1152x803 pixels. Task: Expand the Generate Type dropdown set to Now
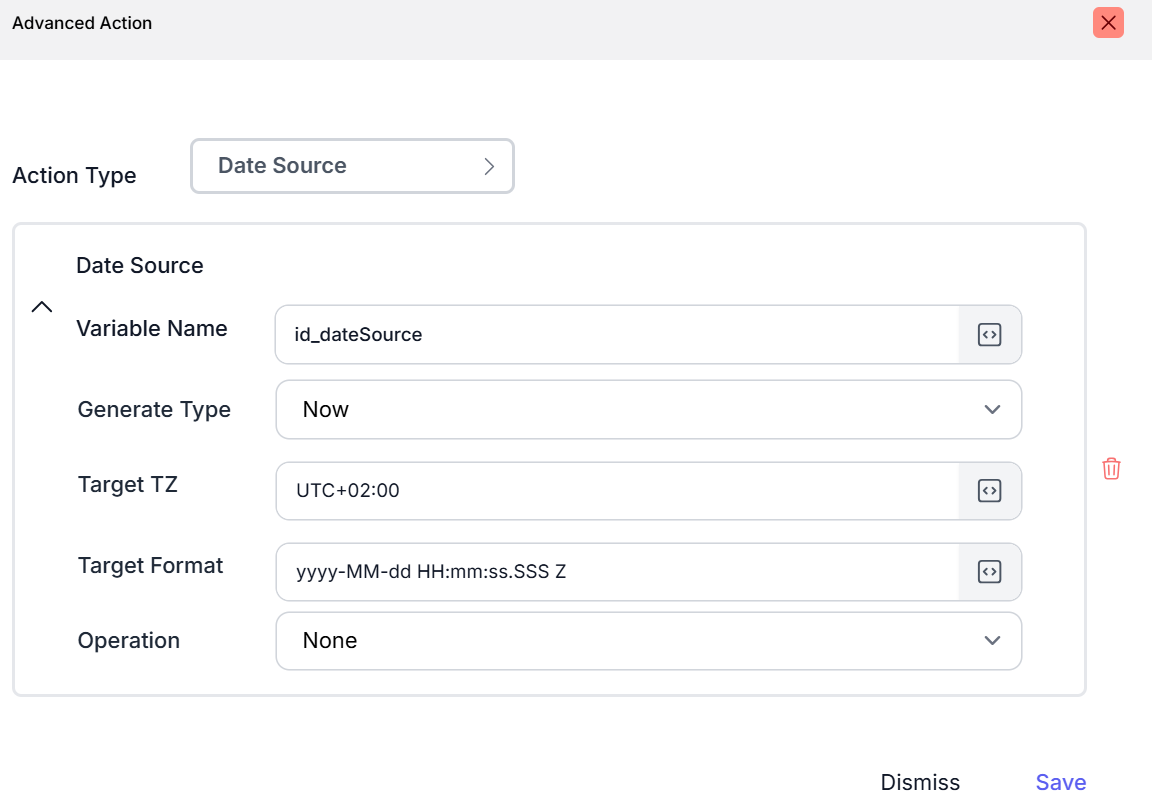point(648,410)
